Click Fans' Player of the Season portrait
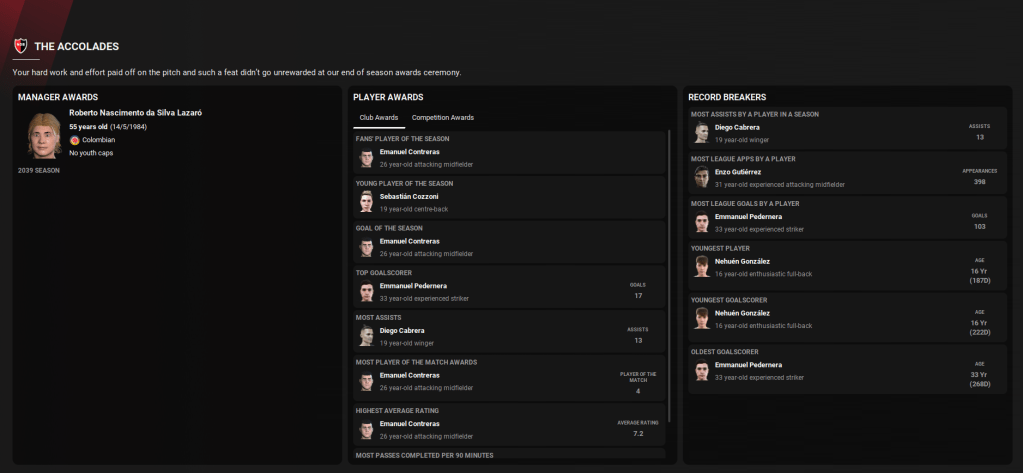Viewport: 1023px width, 473px height. (x=366, y=158)
